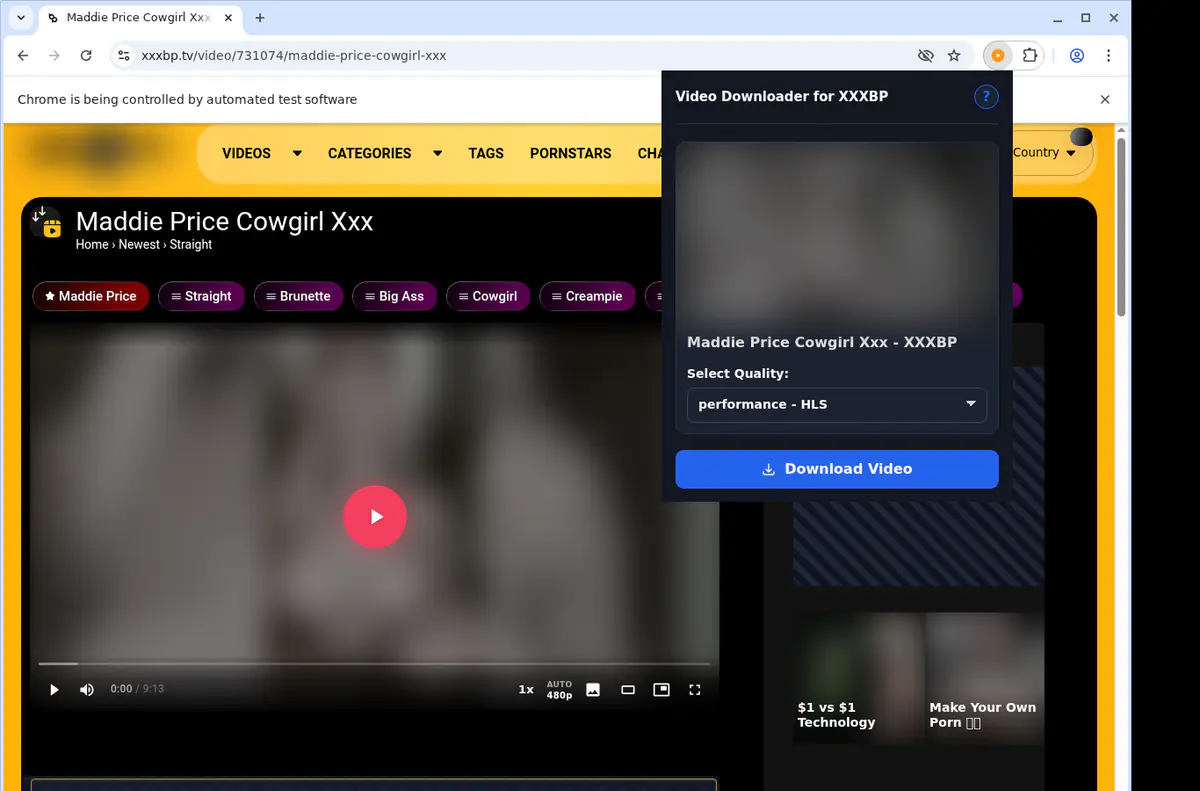Open the Country selector dropdown
The image size is (1200, 791).
point(1044,153)
